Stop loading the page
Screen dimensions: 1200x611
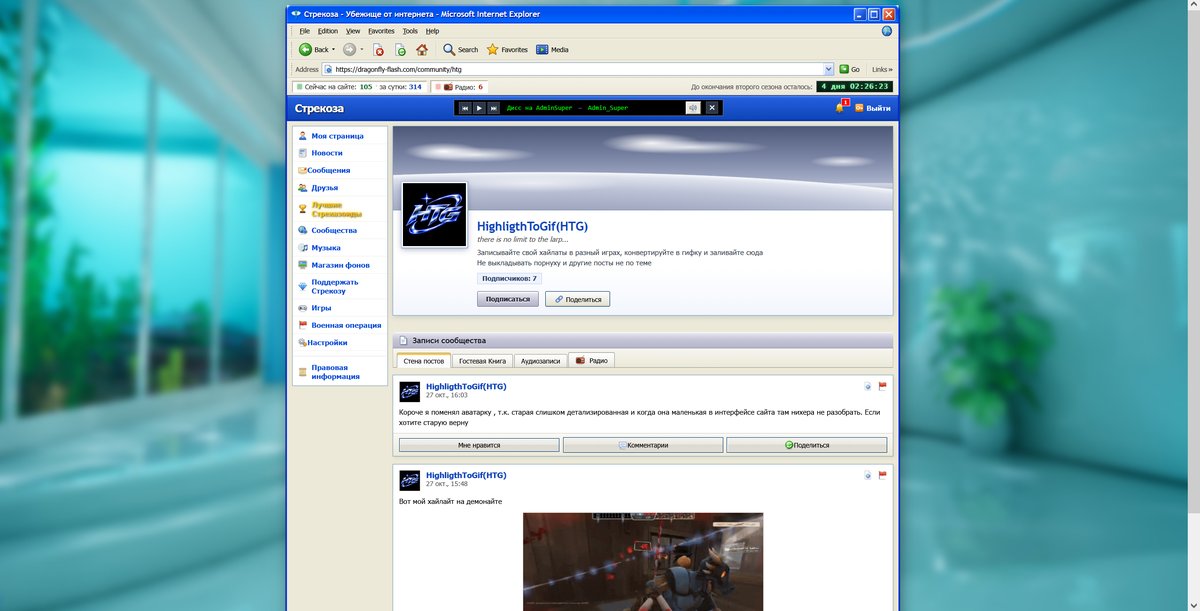coord(379,49)
